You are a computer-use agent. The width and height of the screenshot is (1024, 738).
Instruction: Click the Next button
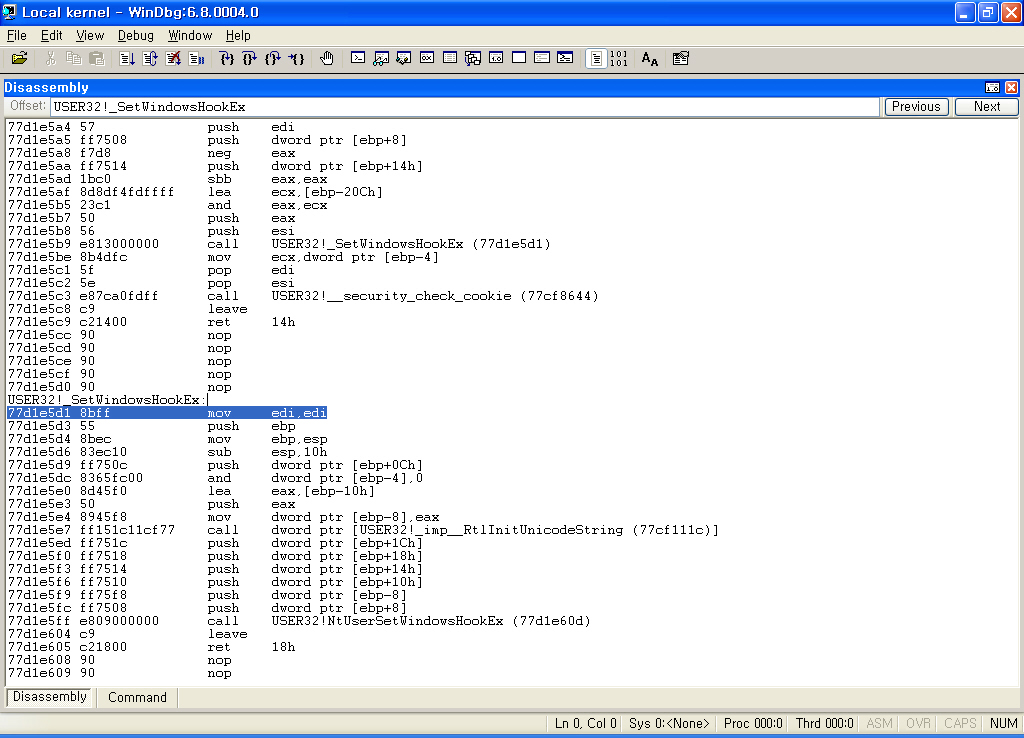click(x=987, y=106)
